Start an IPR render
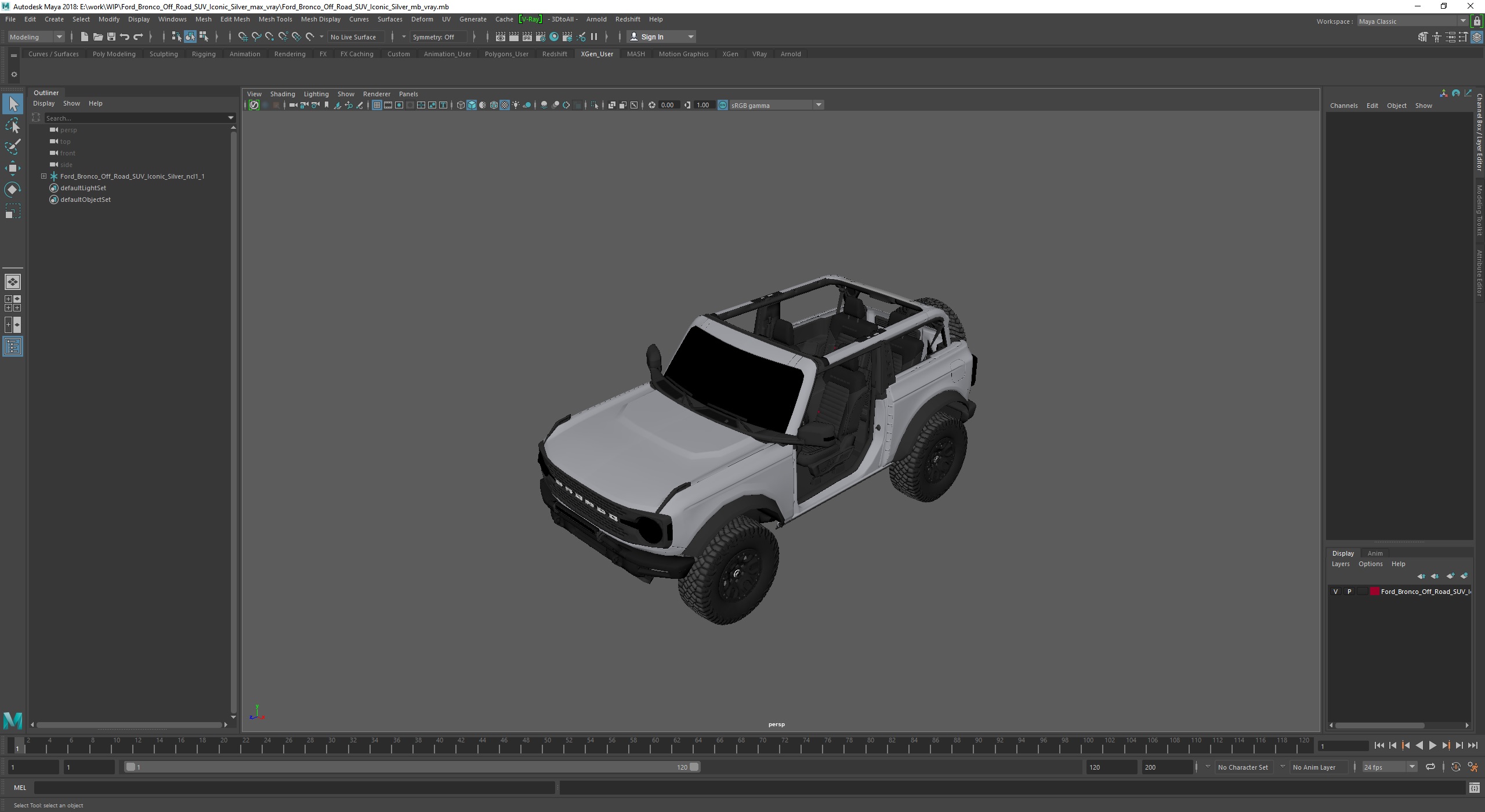The width and height of the screenshot is (1485, 812). (x=527, y=37)
